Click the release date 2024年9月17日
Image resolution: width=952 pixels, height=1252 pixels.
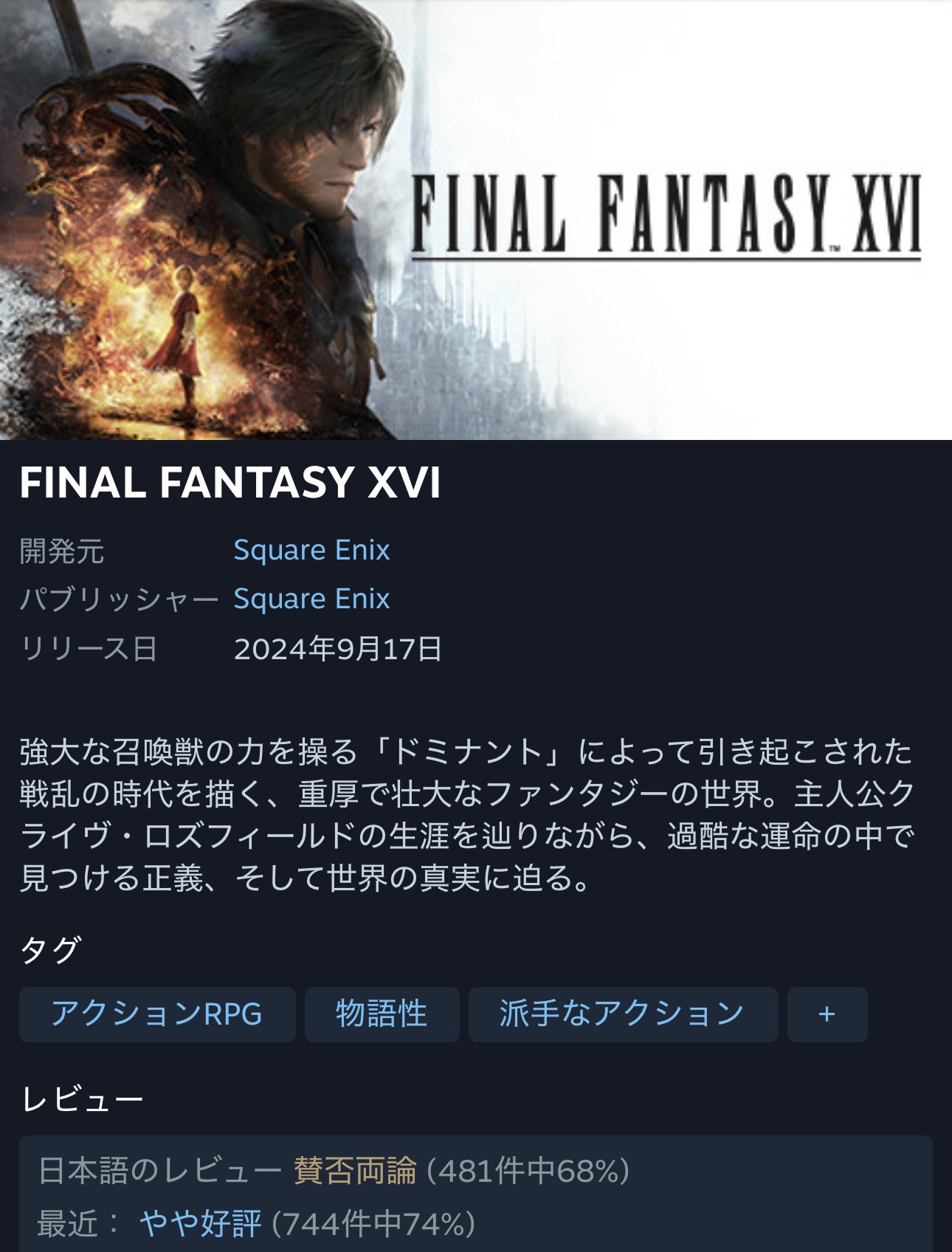pyautogui.click(x=338, y=649)
